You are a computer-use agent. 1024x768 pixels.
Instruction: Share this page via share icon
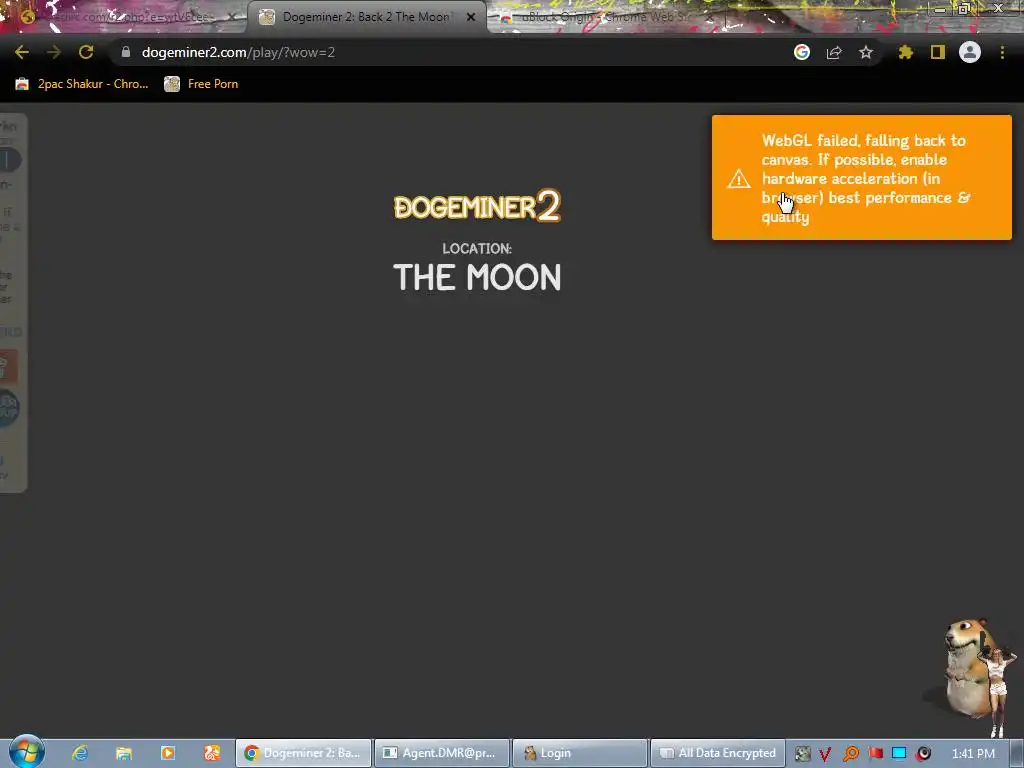pos(834,52)
